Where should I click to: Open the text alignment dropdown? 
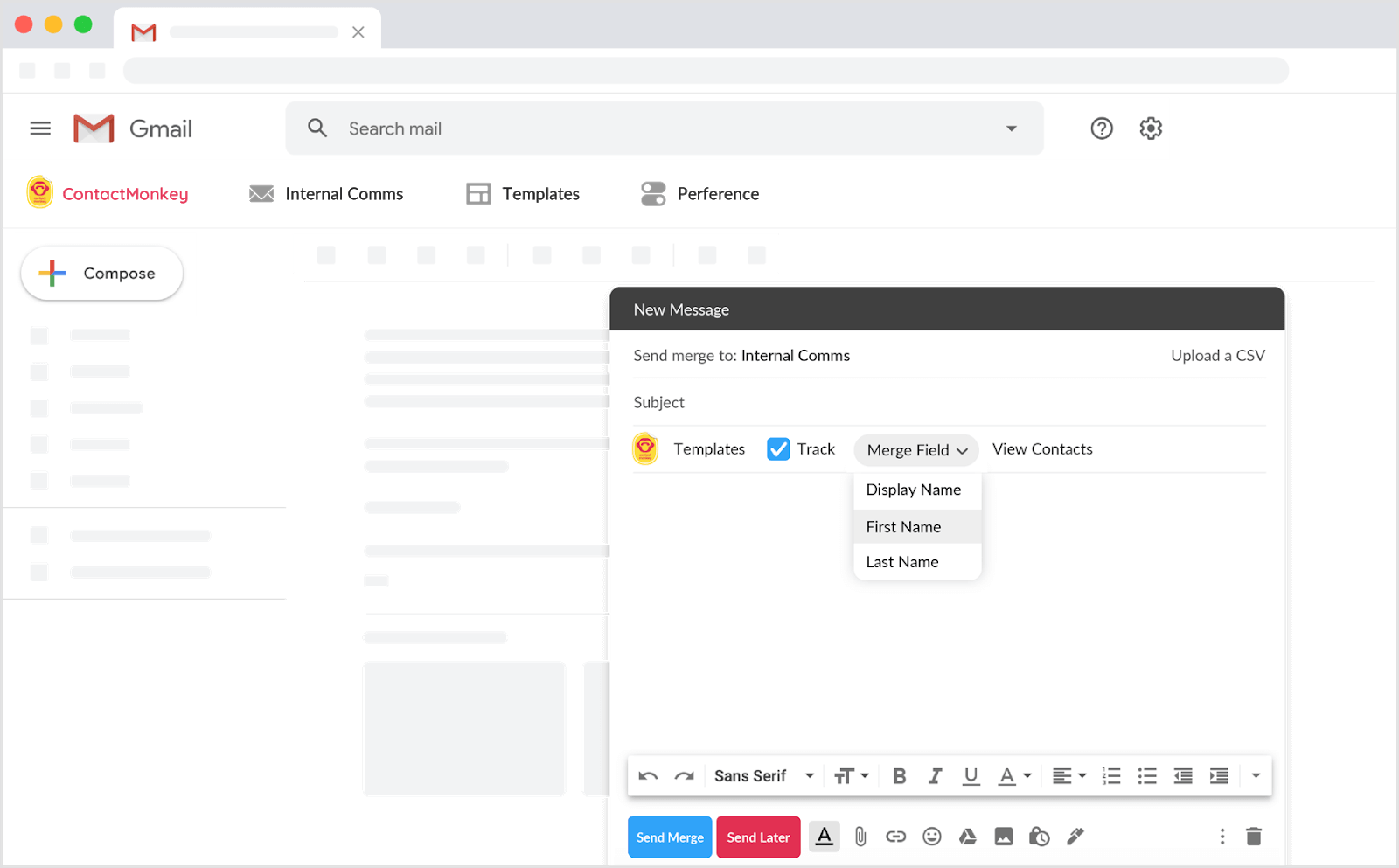click(x=1068, y=776)
